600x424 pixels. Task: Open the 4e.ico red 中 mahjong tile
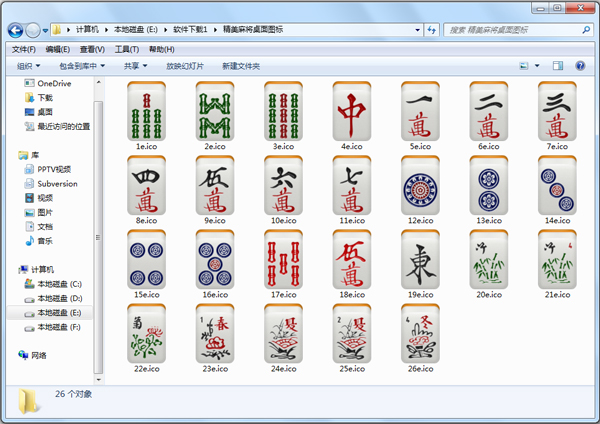pos(351,113)
